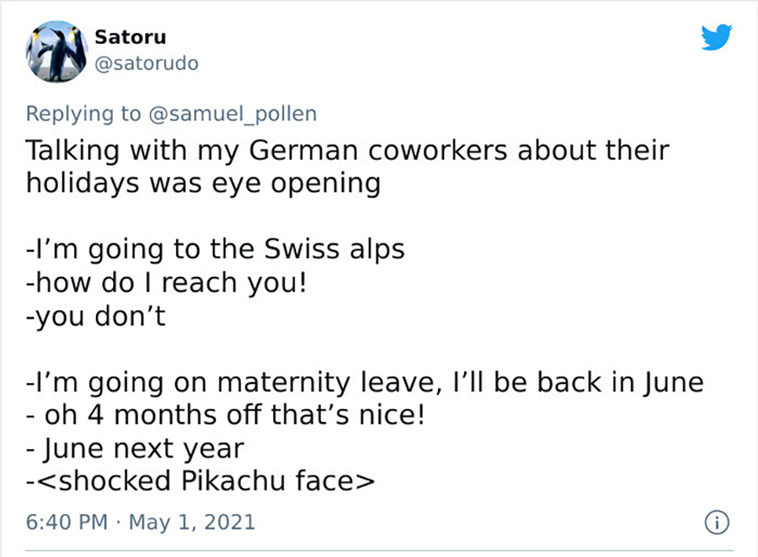Click the Swiss alps line
The height and width of the screenshot is (557, 758).
[x=215, y=250]
